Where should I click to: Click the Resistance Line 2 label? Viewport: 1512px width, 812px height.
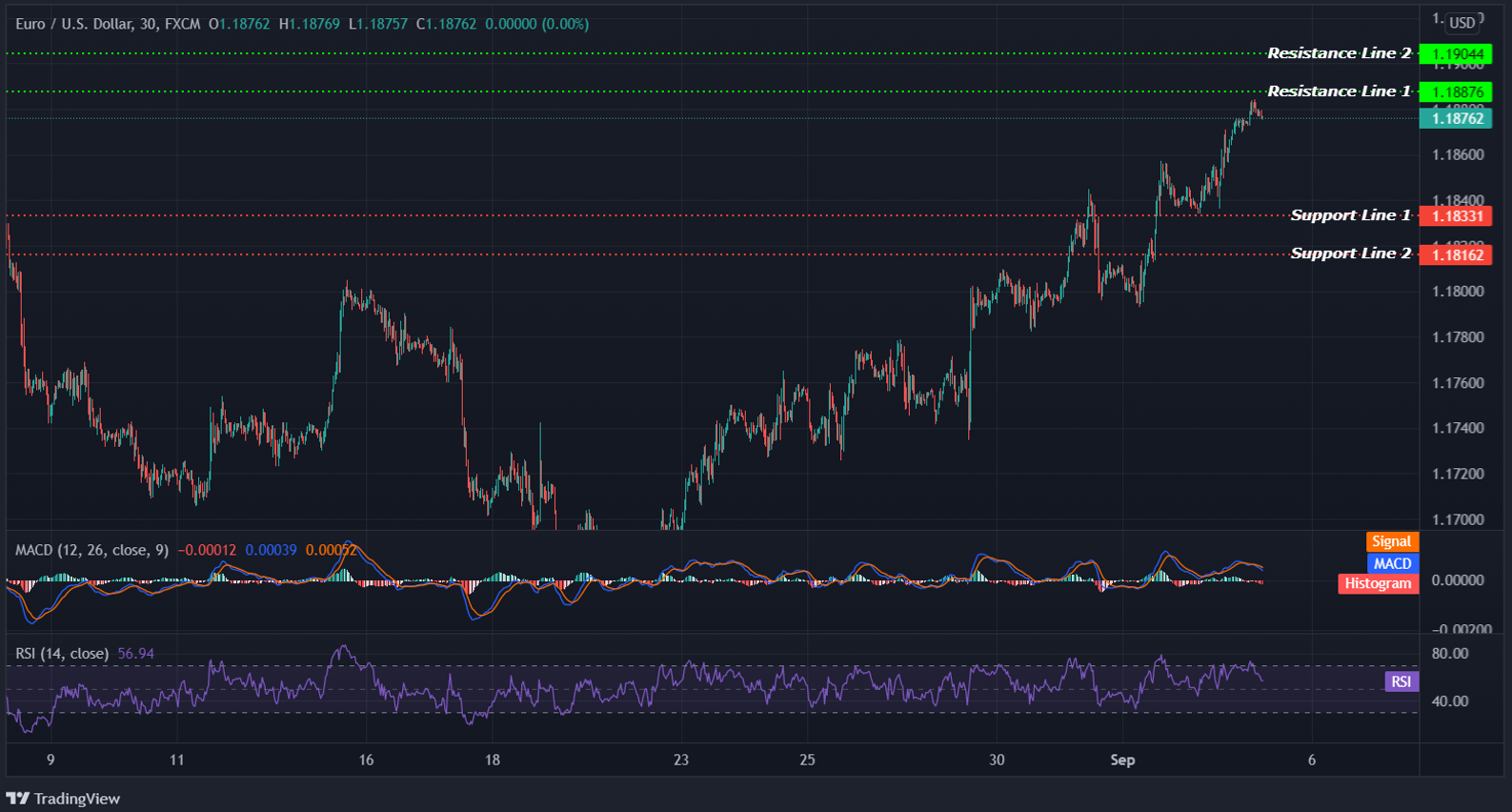(1340, 53)
